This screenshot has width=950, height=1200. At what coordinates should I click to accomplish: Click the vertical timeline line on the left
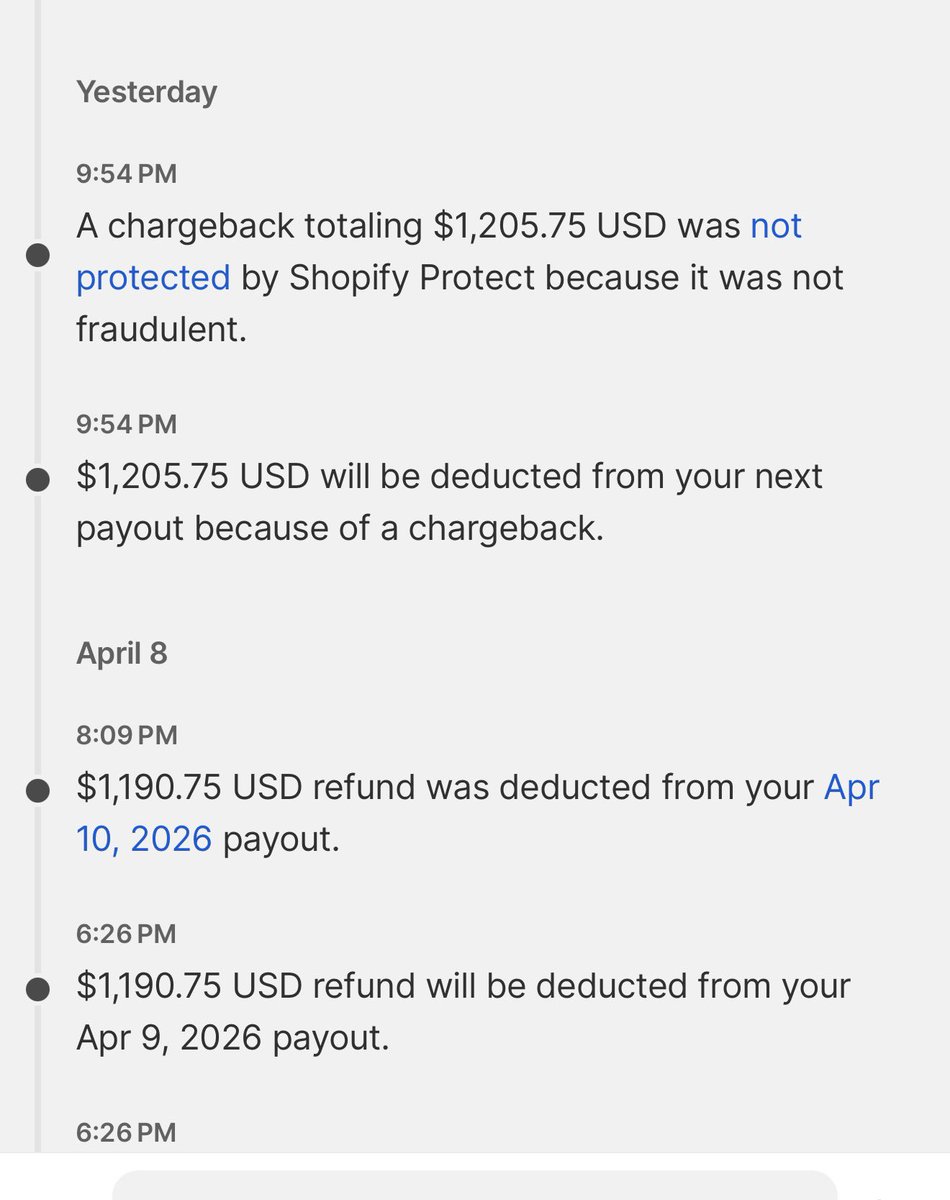tap(38, 600)
